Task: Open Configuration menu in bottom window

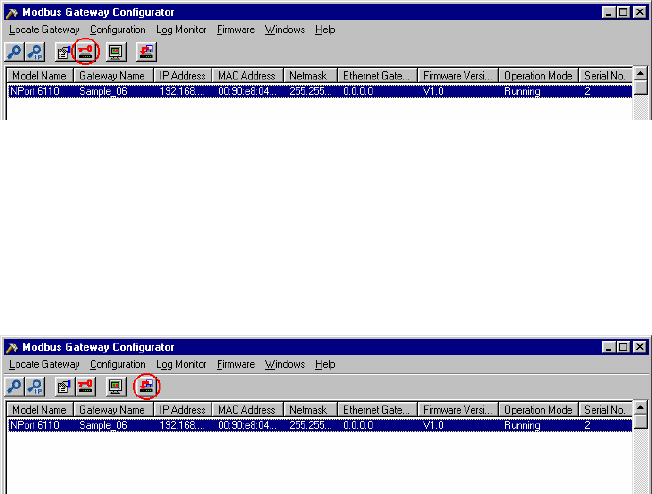Action: click(x=118, y=365)
